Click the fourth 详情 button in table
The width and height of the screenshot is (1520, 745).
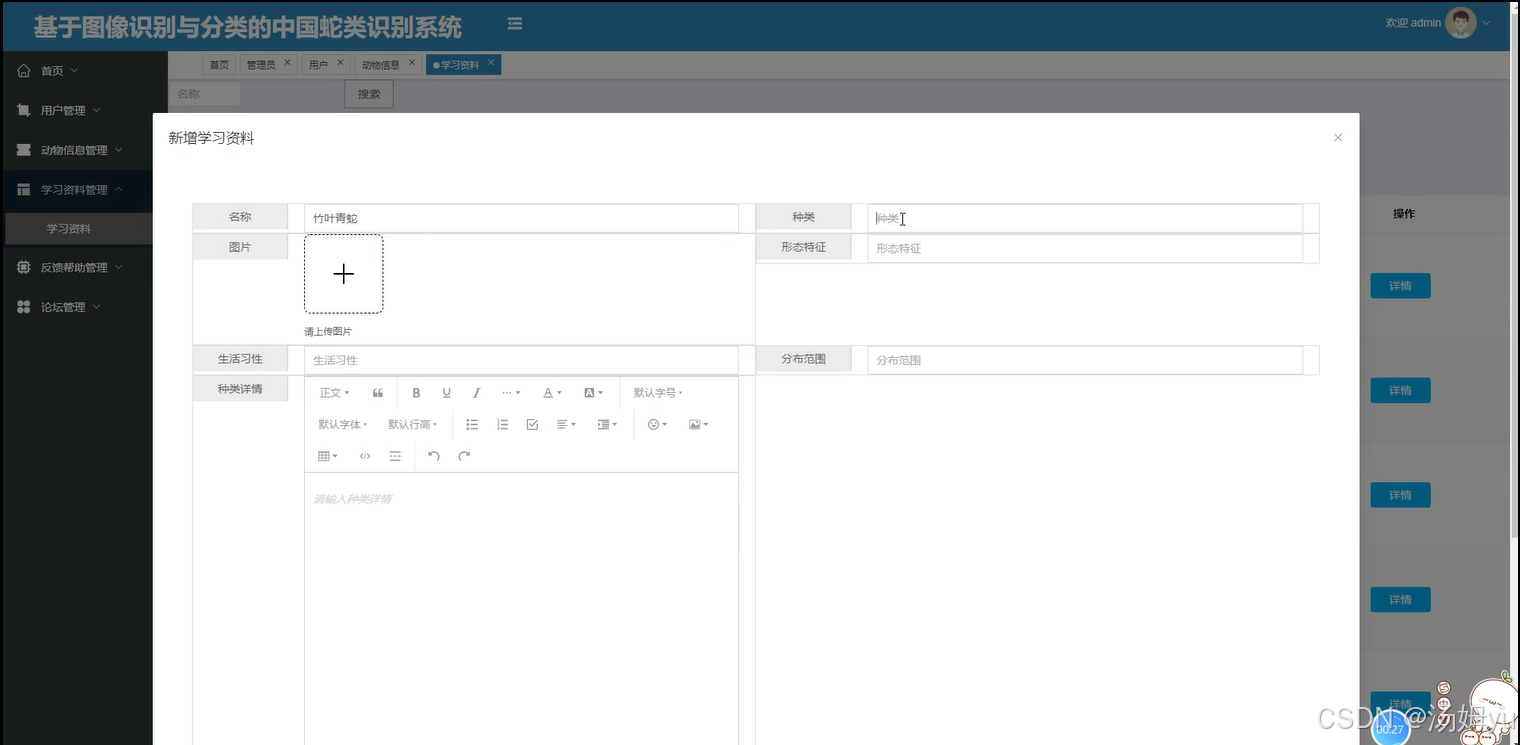pyautogui.click(x=1400, y=600)
